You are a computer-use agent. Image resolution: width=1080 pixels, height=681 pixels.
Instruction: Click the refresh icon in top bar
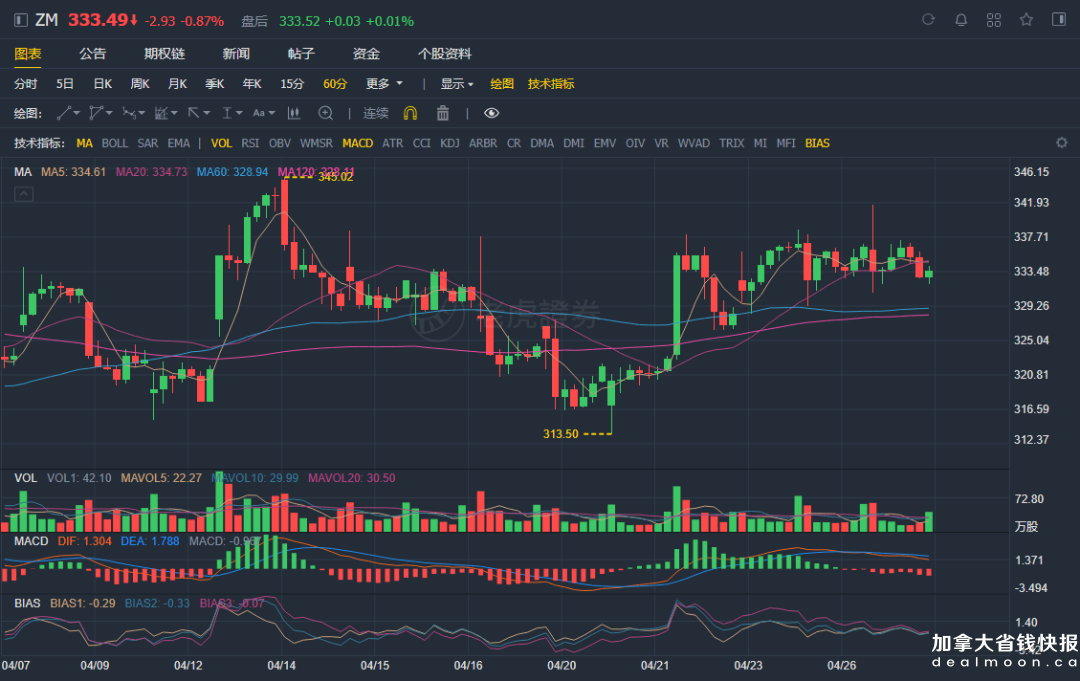coord(928,20)
